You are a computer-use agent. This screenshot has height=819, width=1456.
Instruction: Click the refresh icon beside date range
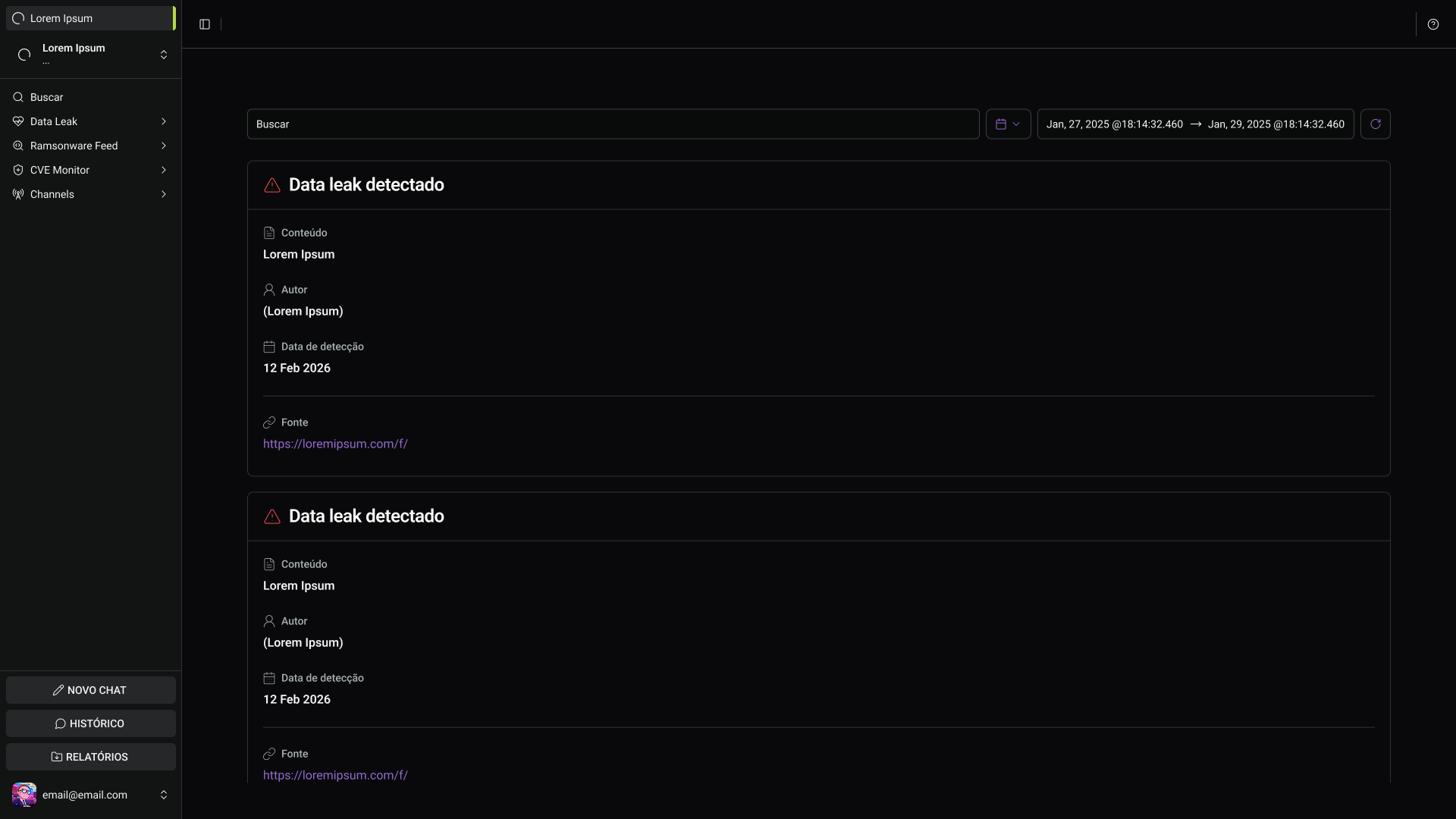(x=1376, y=124)
